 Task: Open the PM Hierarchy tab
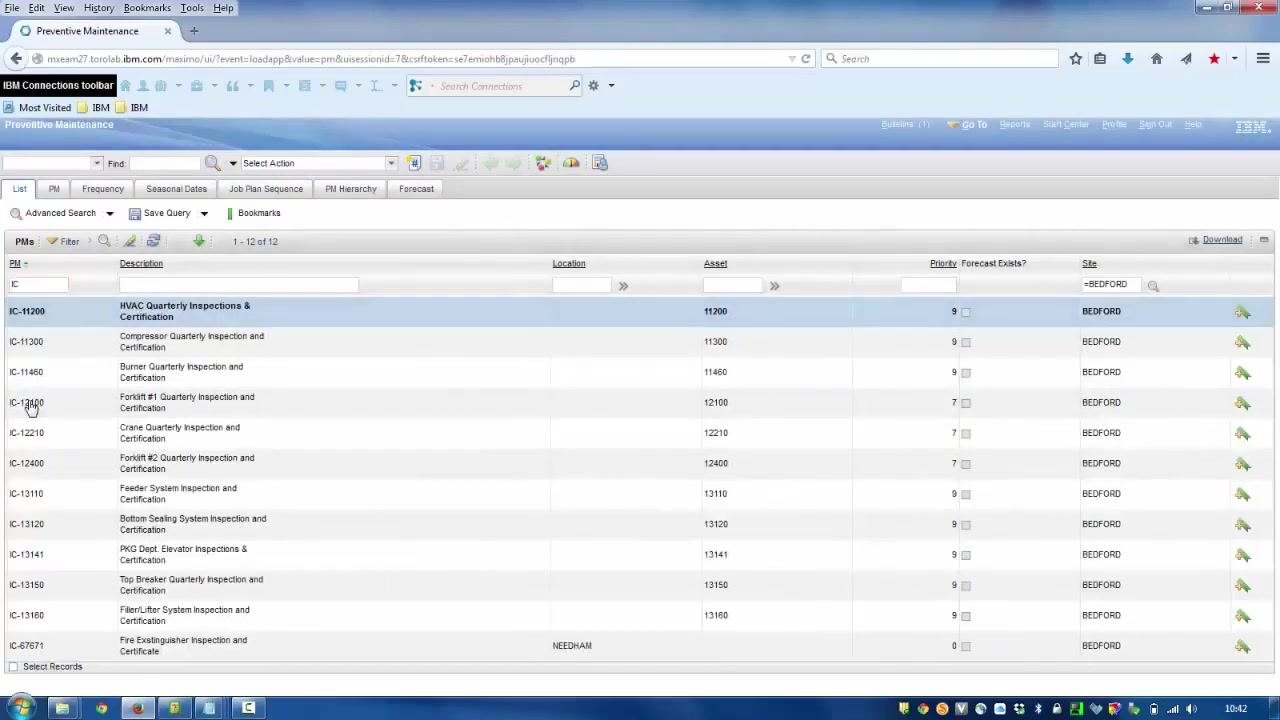pyautogui.click(x=351, y=189)
